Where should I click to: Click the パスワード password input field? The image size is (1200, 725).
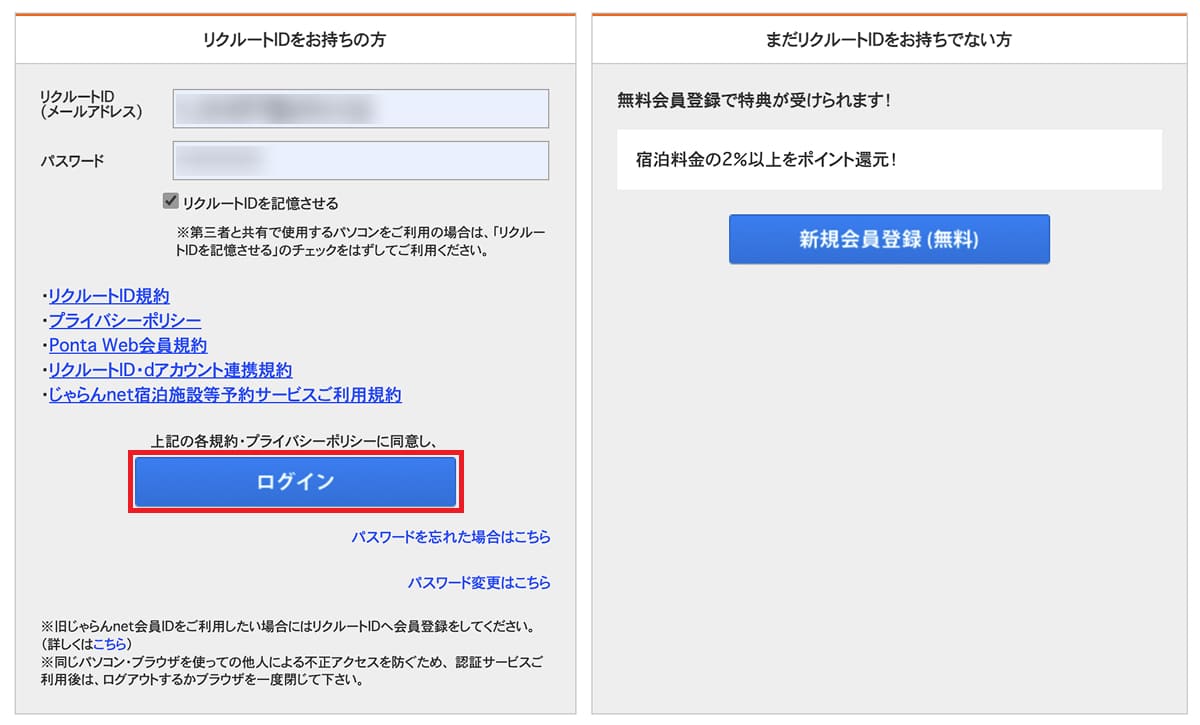(x=361, y=160)
